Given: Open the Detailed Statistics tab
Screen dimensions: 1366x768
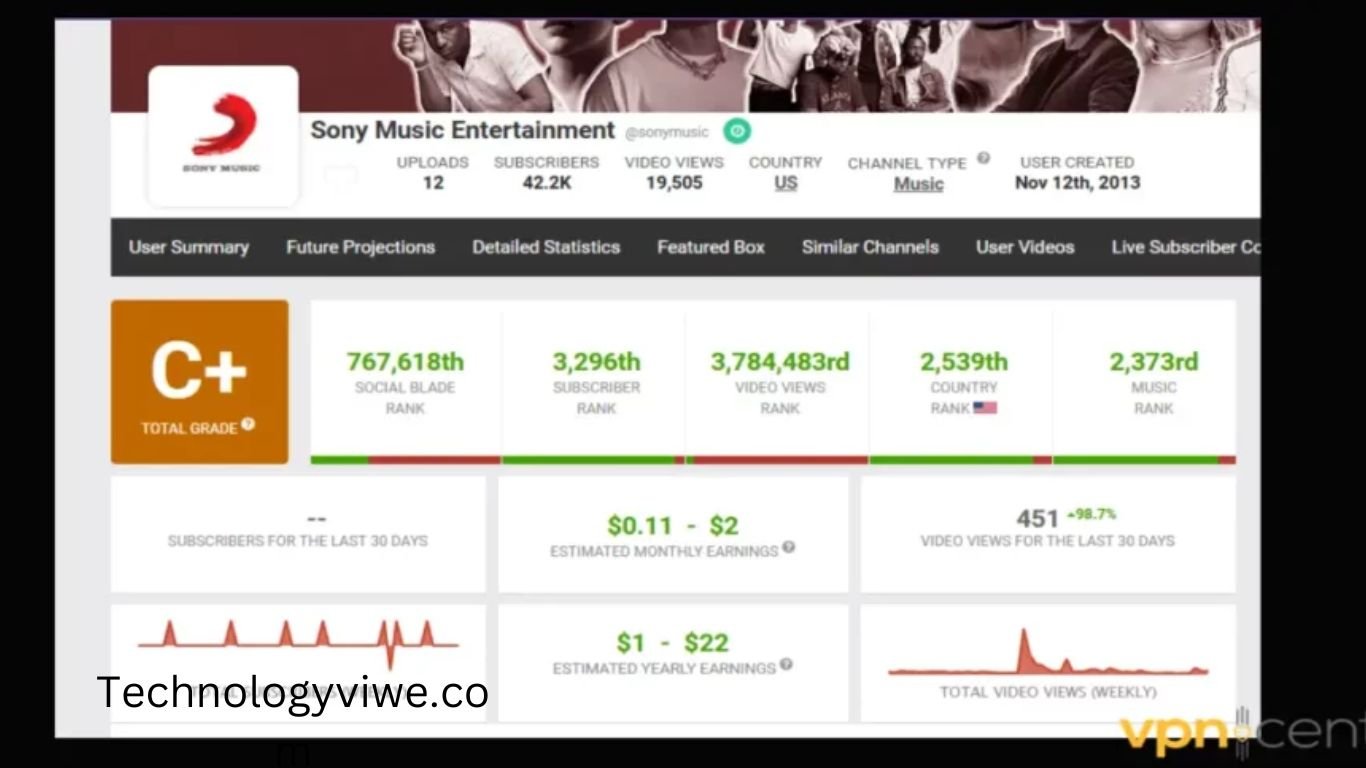Looking at the screenshot, I should (546, 247).
